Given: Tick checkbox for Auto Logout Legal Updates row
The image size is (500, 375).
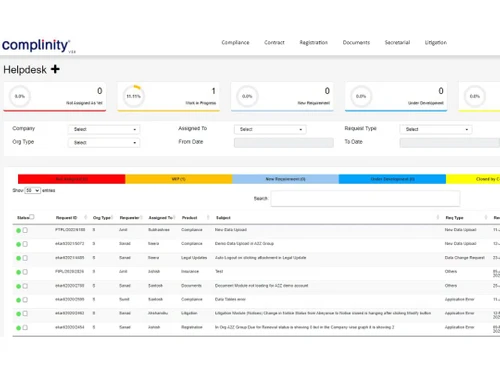Looking at the screenshot, I should pos(25,258).
